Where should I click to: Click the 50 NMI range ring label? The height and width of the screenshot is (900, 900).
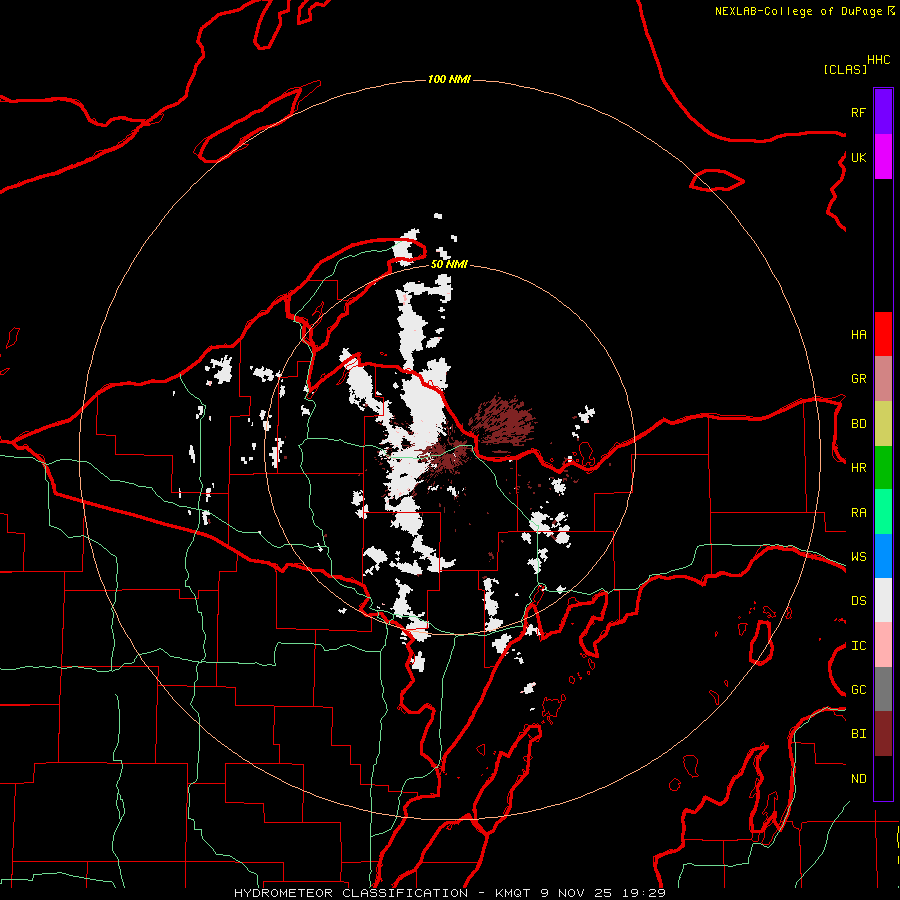[x=449, y=264]
